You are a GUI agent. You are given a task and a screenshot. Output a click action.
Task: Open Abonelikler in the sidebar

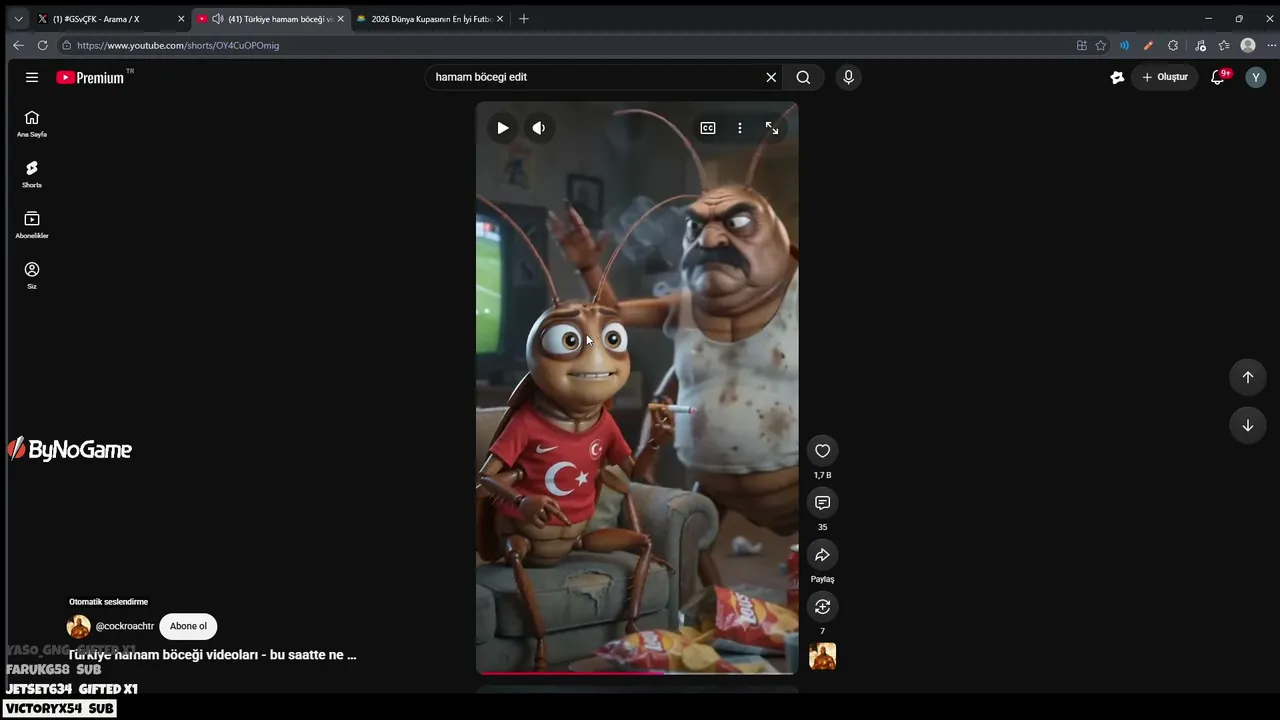point(32,225)
